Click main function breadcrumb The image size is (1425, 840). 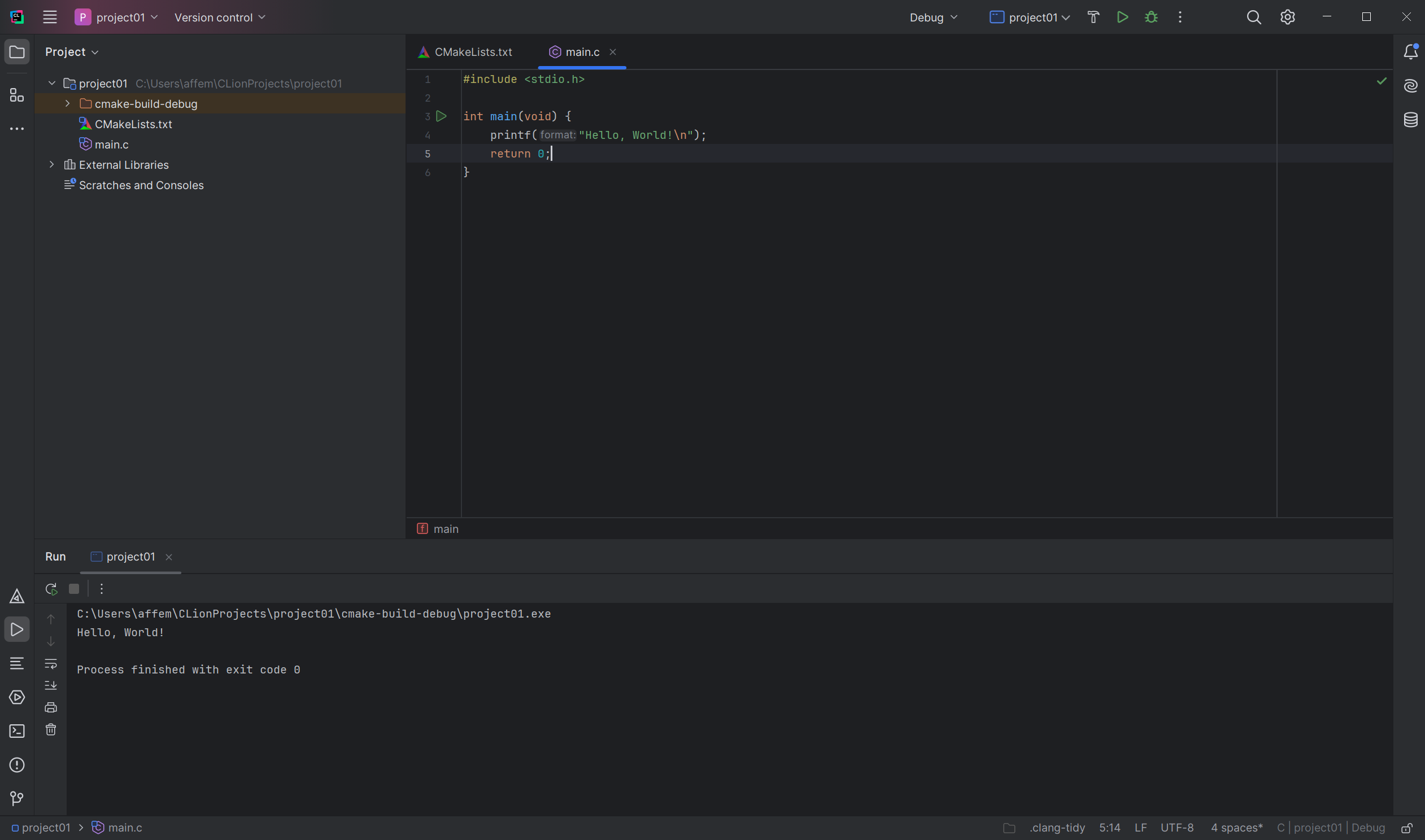click(438, 530)
